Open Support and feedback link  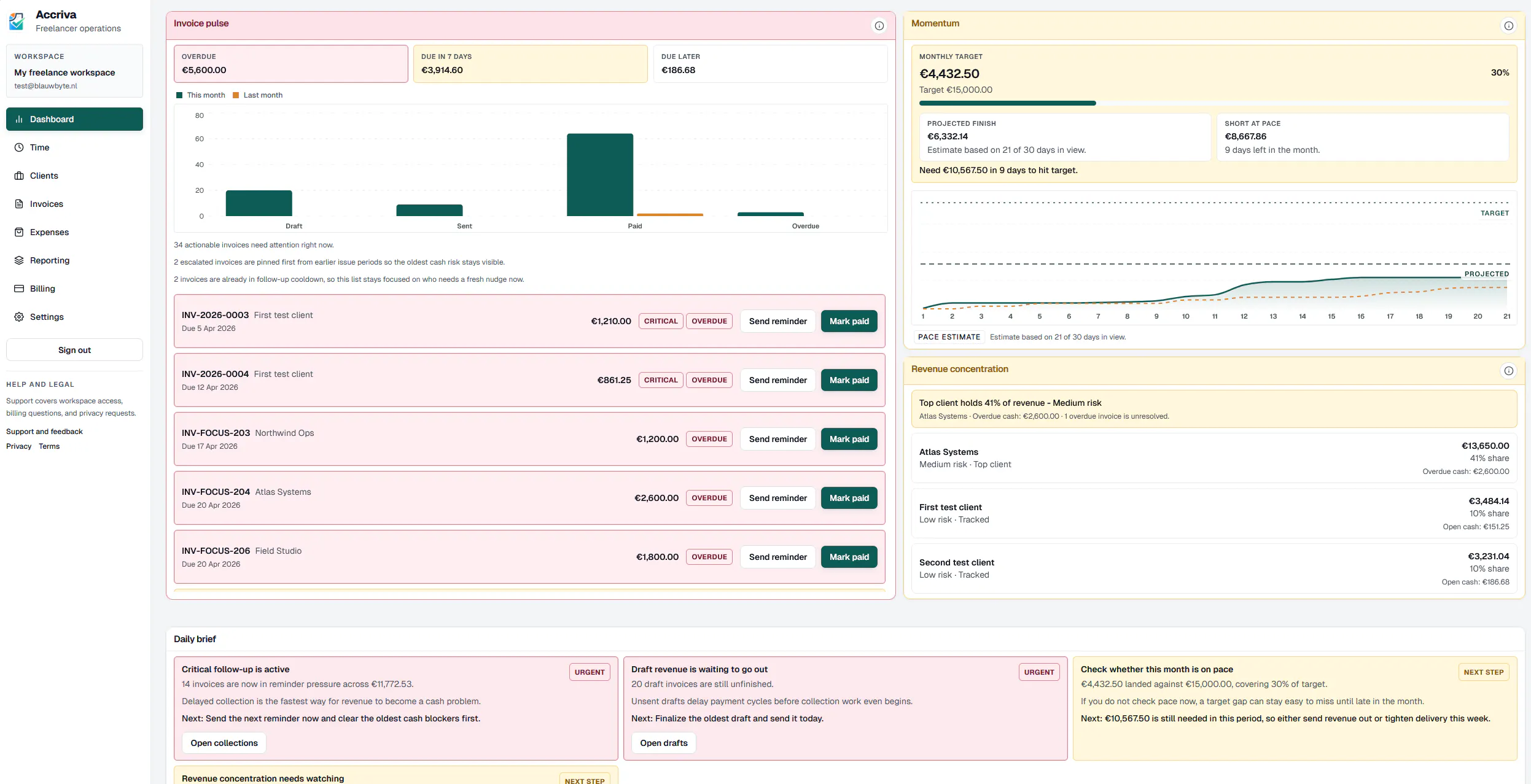[x=44, y=432]
